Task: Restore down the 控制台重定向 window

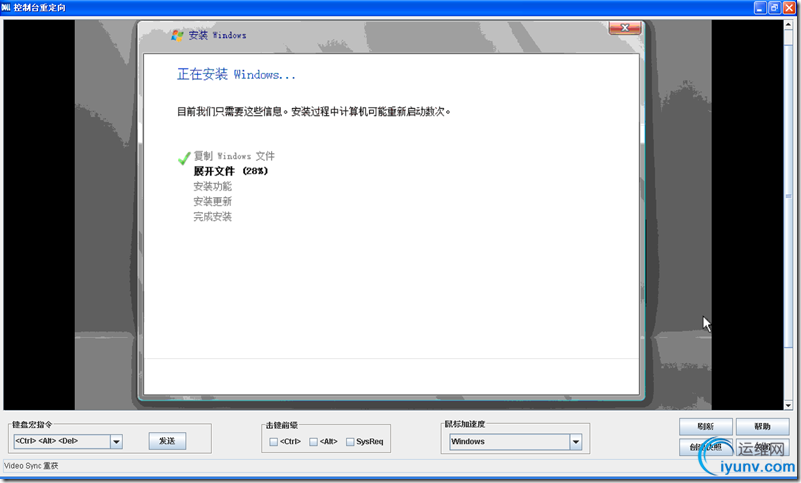Action: [x=774, y=8]
